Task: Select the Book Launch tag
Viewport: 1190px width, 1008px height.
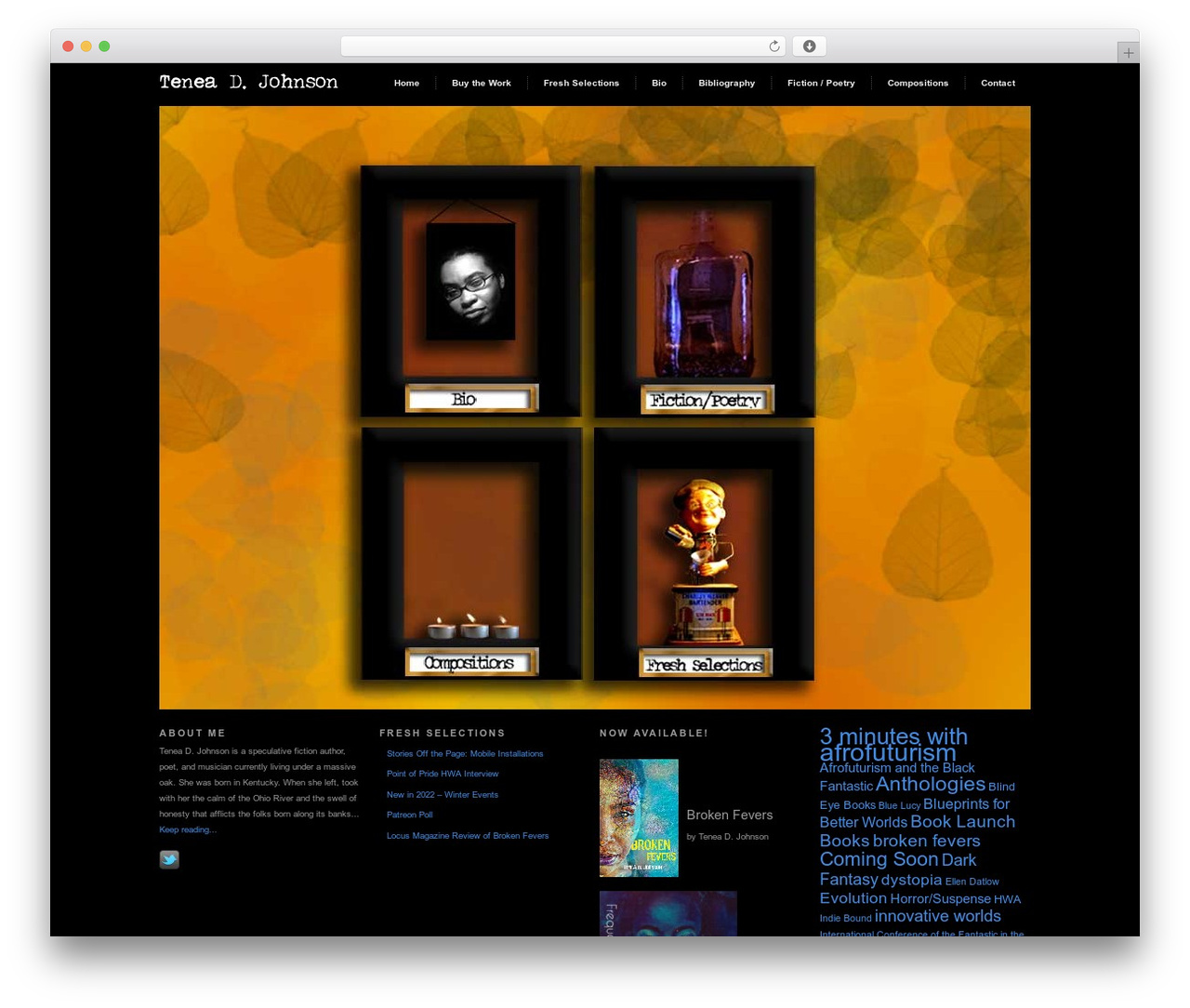Action: click(962, 822)
